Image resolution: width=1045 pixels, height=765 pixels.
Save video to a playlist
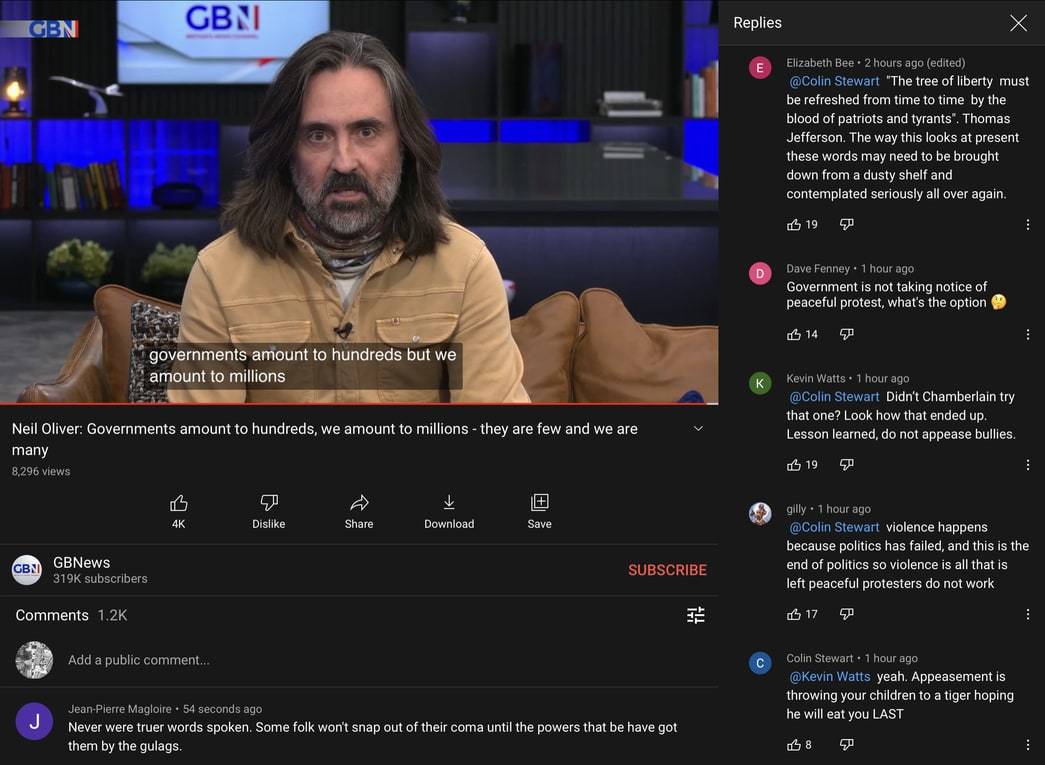[539, 503]
